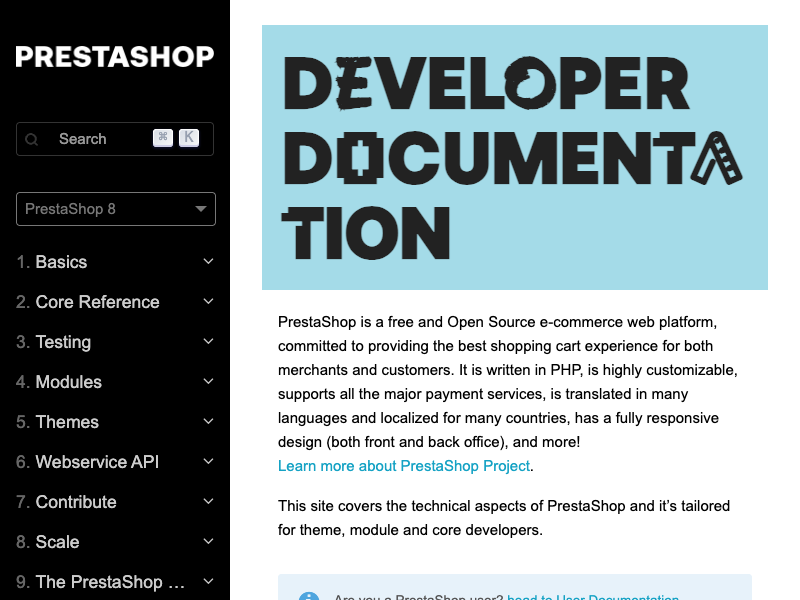Click the search magnifier icon
The width and height of the screenshot is (800, 600).
click(x=32, y=139)
